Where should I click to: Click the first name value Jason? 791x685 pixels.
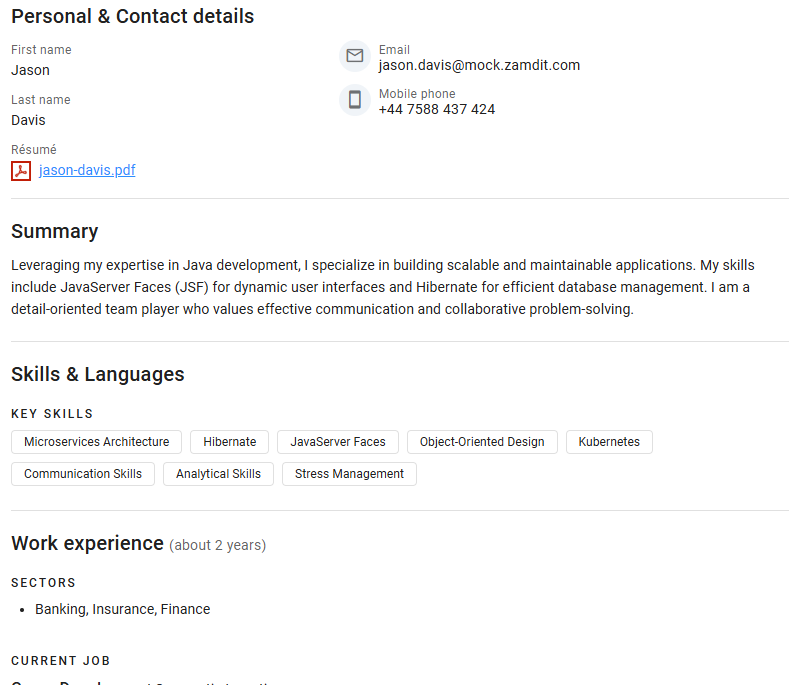(30, 71)
